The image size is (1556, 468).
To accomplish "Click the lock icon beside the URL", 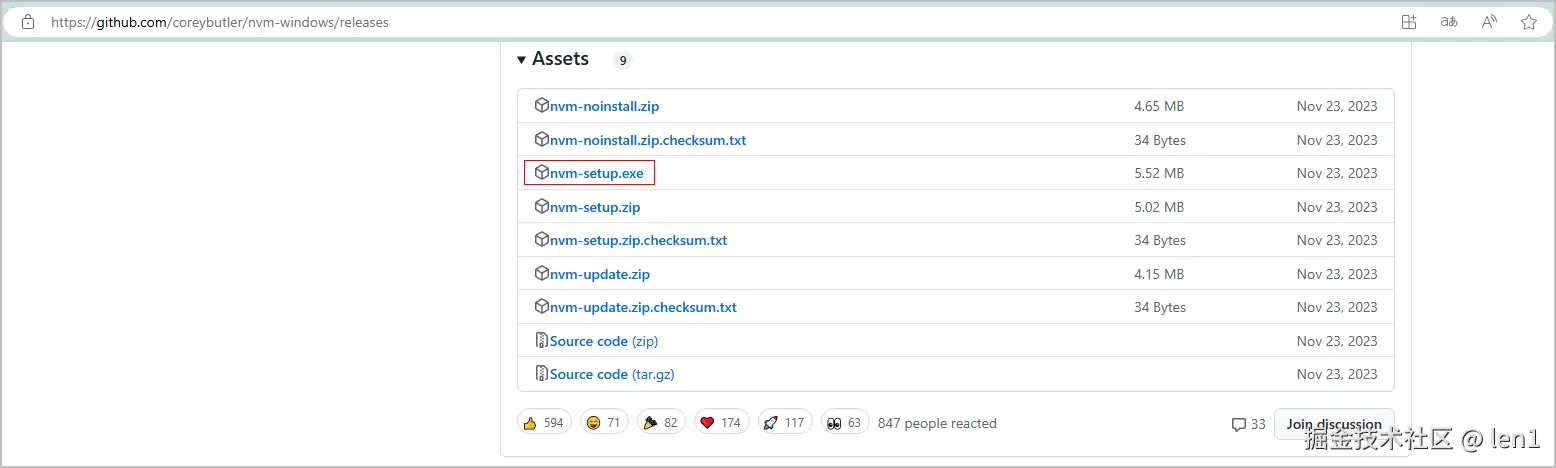I will point(28,22).
